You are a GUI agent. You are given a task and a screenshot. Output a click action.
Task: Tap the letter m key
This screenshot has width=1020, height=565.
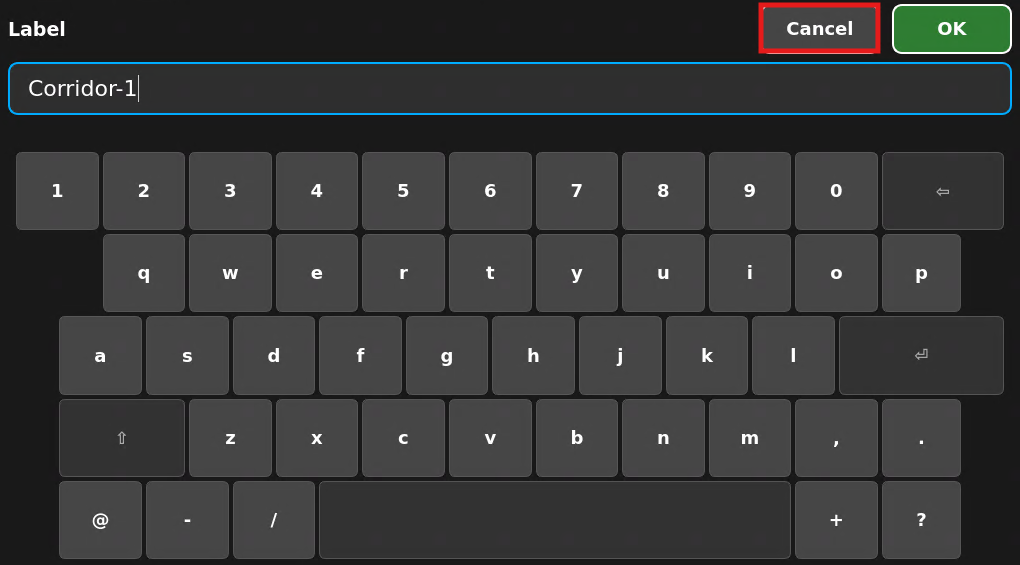(x=750, y=438)
